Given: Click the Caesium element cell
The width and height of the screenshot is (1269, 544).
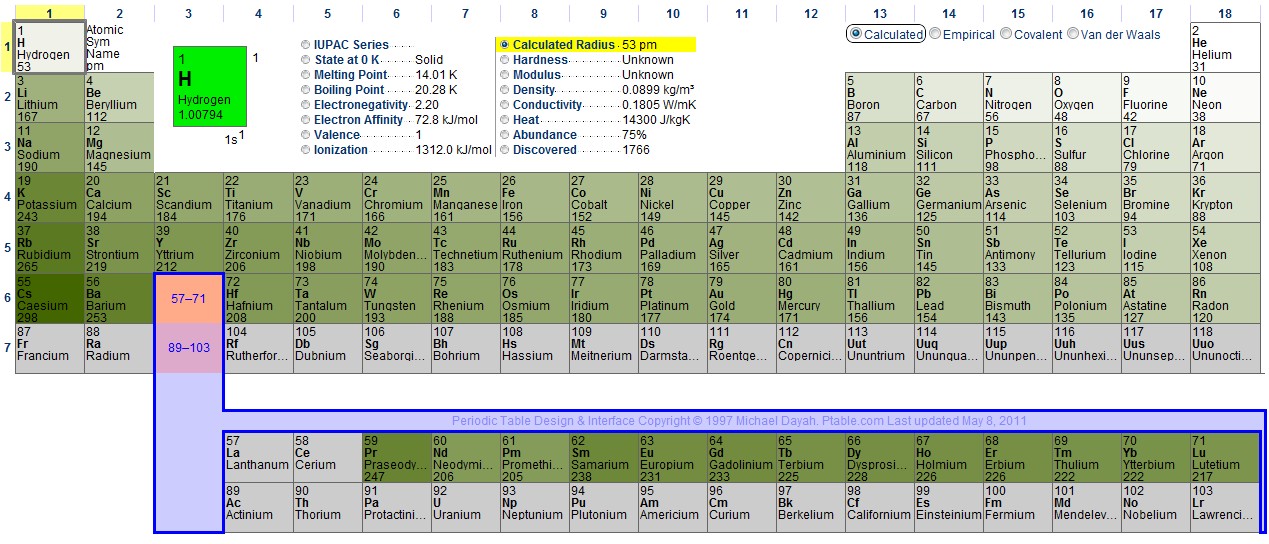Looking at the screenshot, I should click(x=50, y=298).
